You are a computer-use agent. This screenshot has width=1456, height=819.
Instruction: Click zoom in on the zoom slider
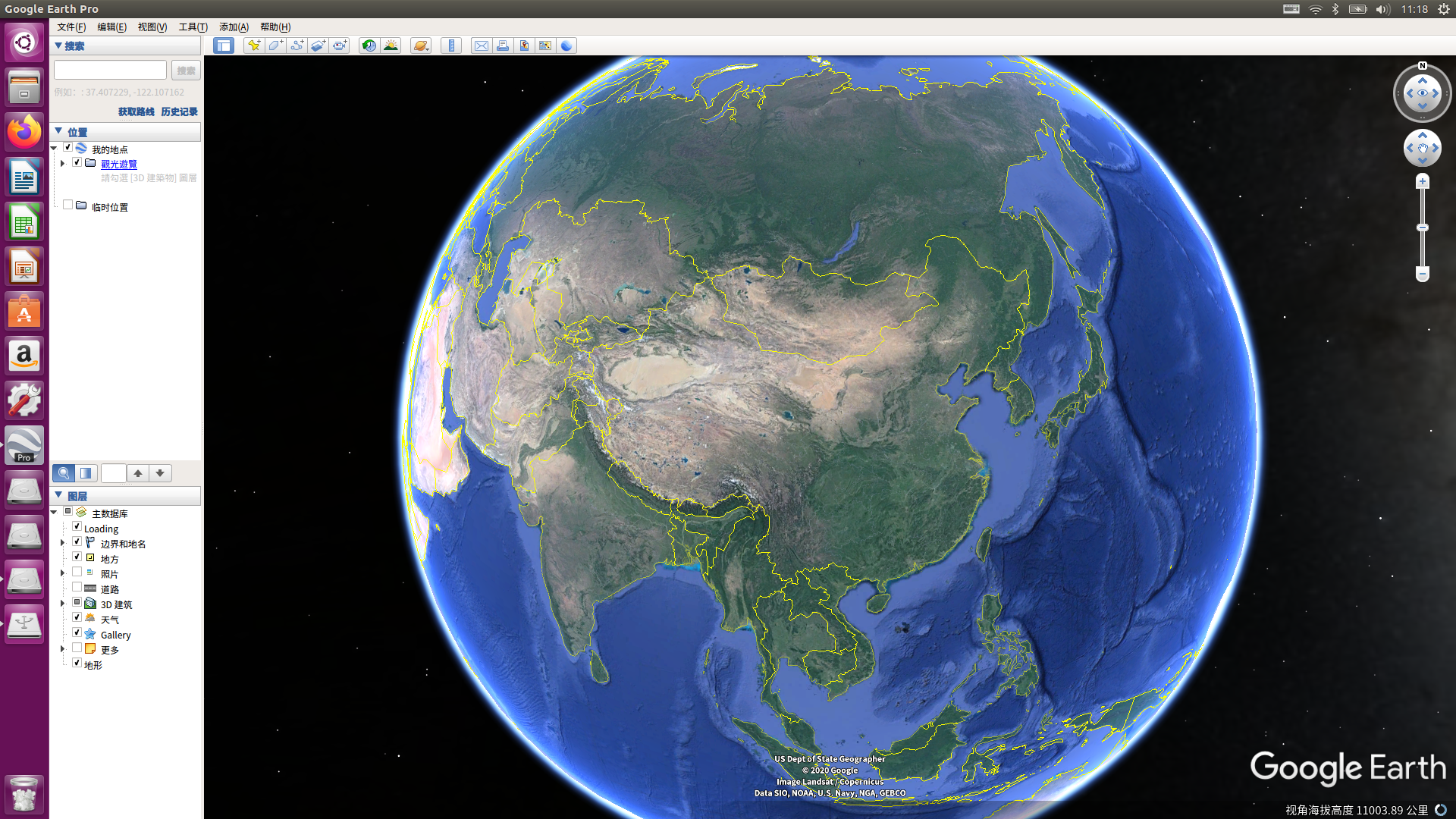point(1423,181)
